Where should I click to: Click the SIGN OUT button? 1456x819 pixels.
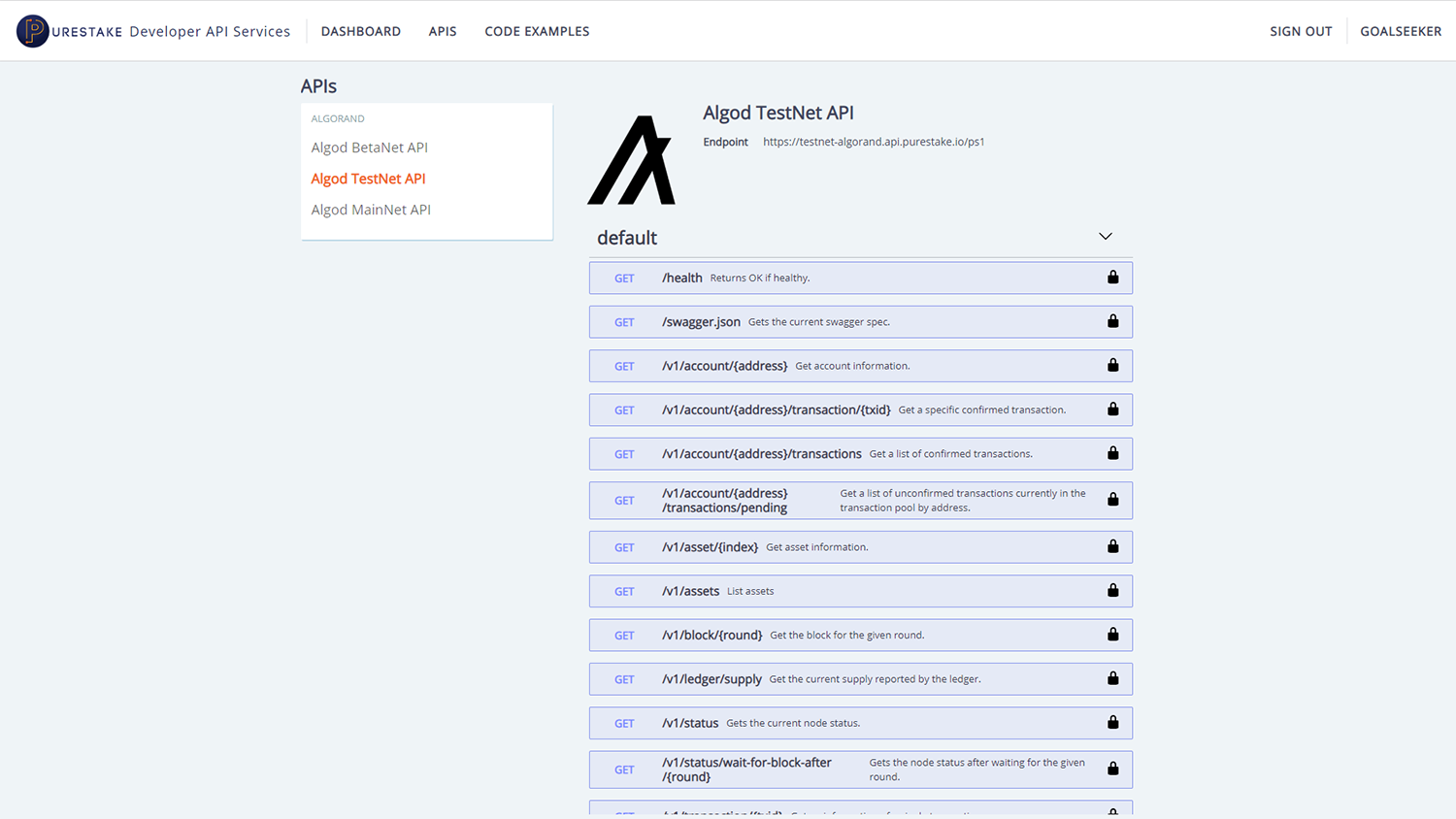(1301, 30)
